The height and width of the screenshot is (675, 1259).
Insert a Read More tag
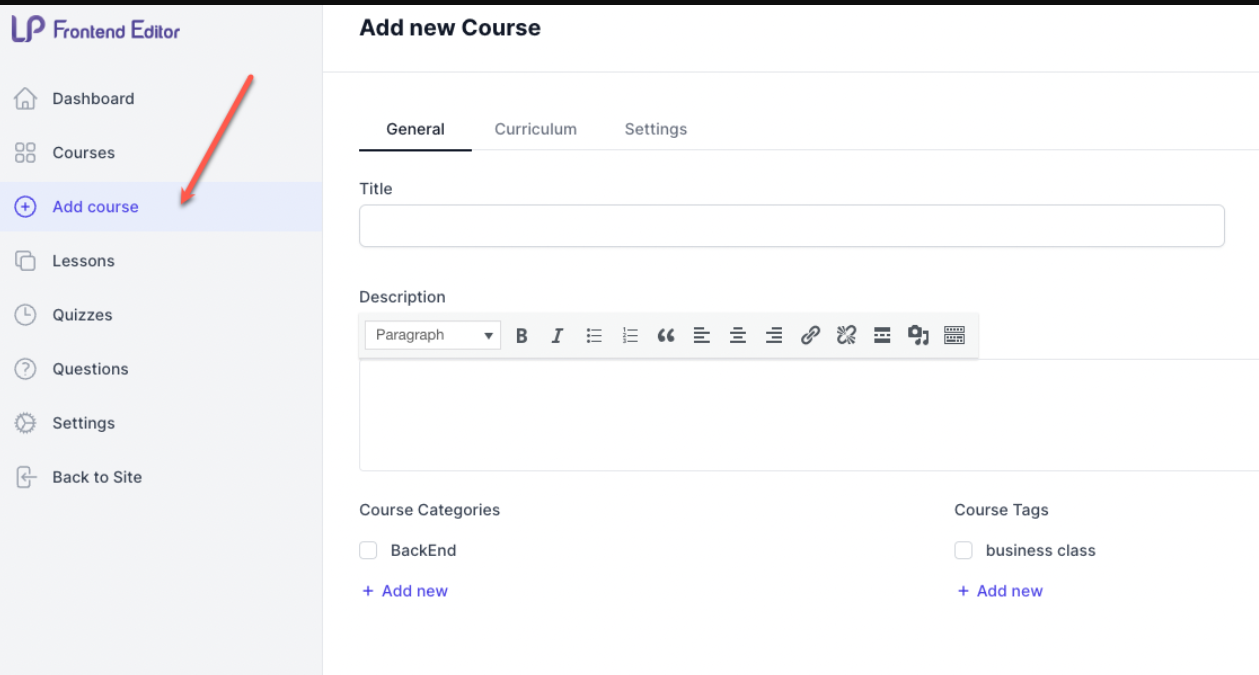point(881,335)
